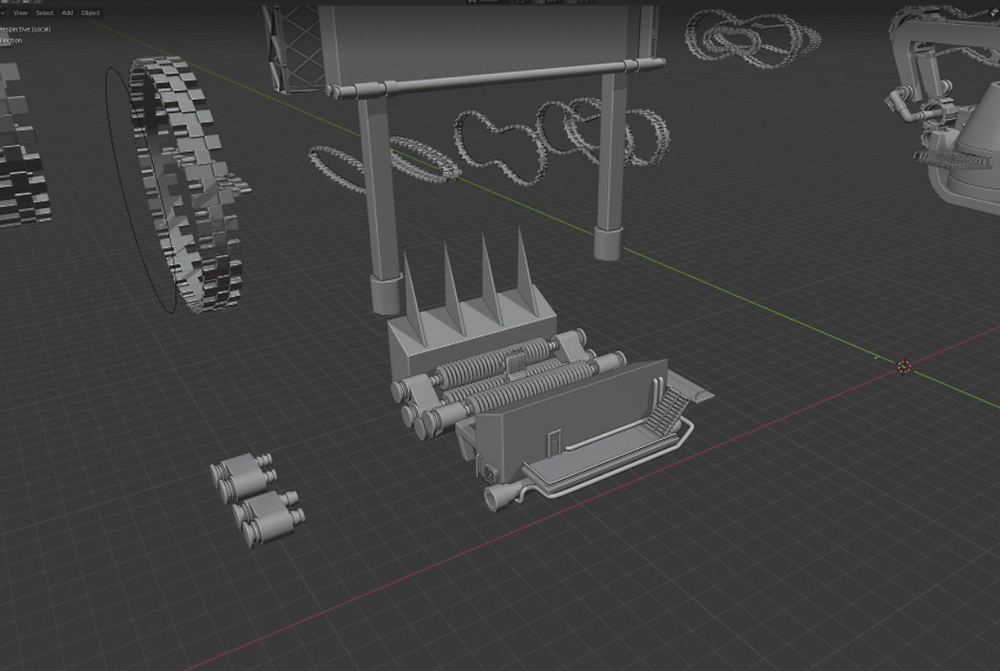The width and height of the screenshot is (1000, 671).
Task: Open the Add menu in the viewport header
Action: click(x=68, y=13)
